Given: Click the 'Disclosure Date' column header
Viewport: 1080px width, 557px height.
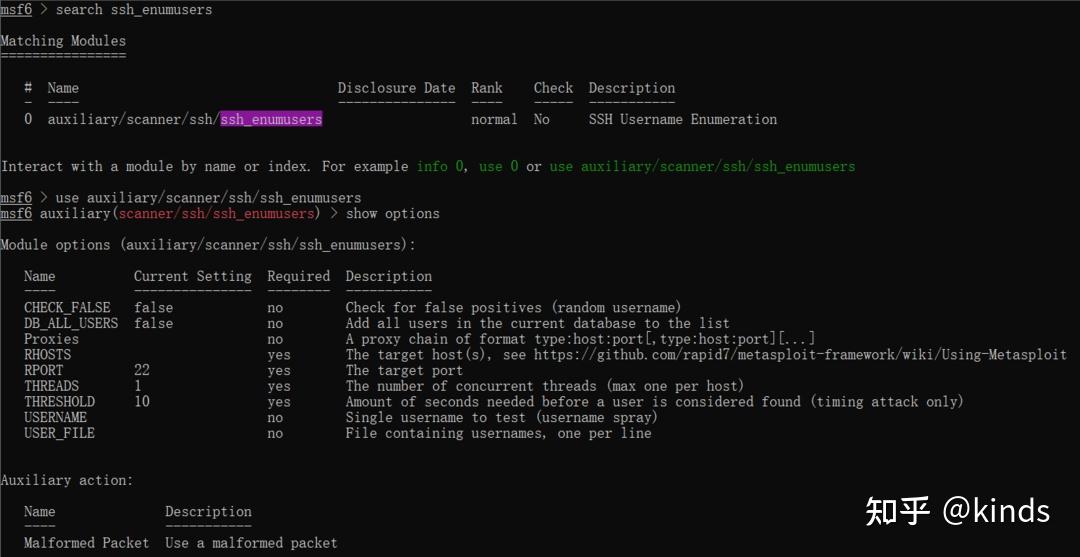Looking at the screenshot, I should tap(396, 88).
